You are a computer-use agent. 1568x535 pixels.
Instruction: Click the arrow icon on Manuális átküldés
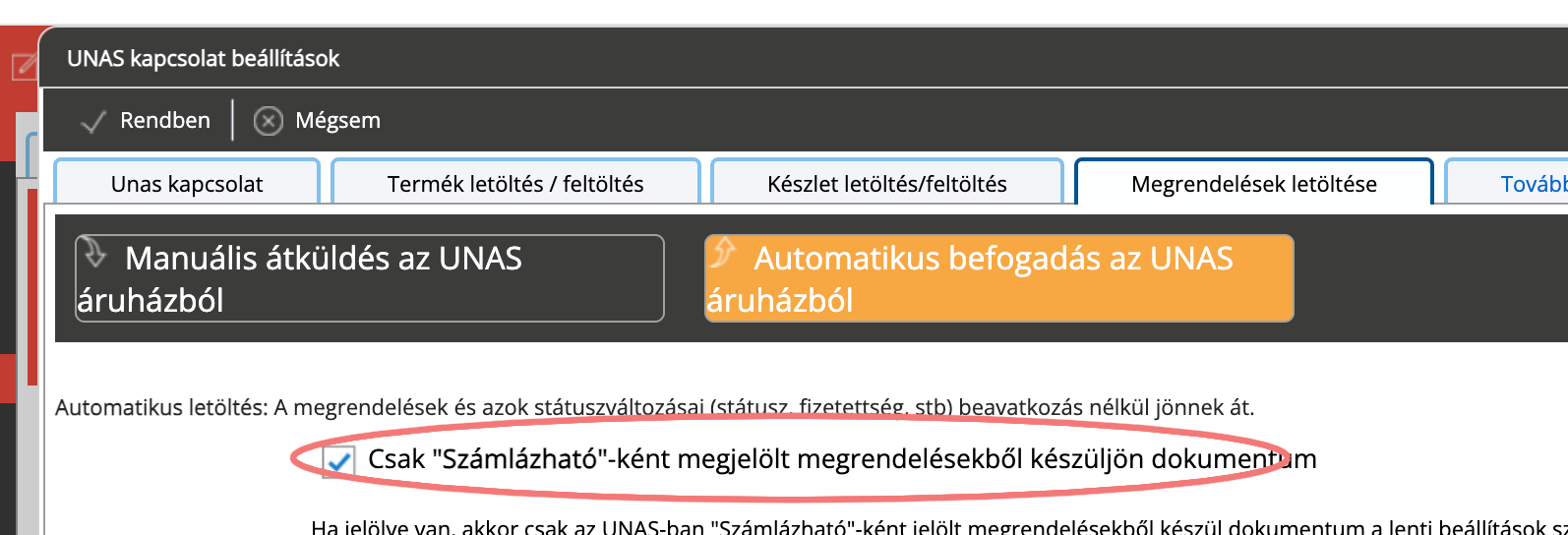[x=94, y=252]
